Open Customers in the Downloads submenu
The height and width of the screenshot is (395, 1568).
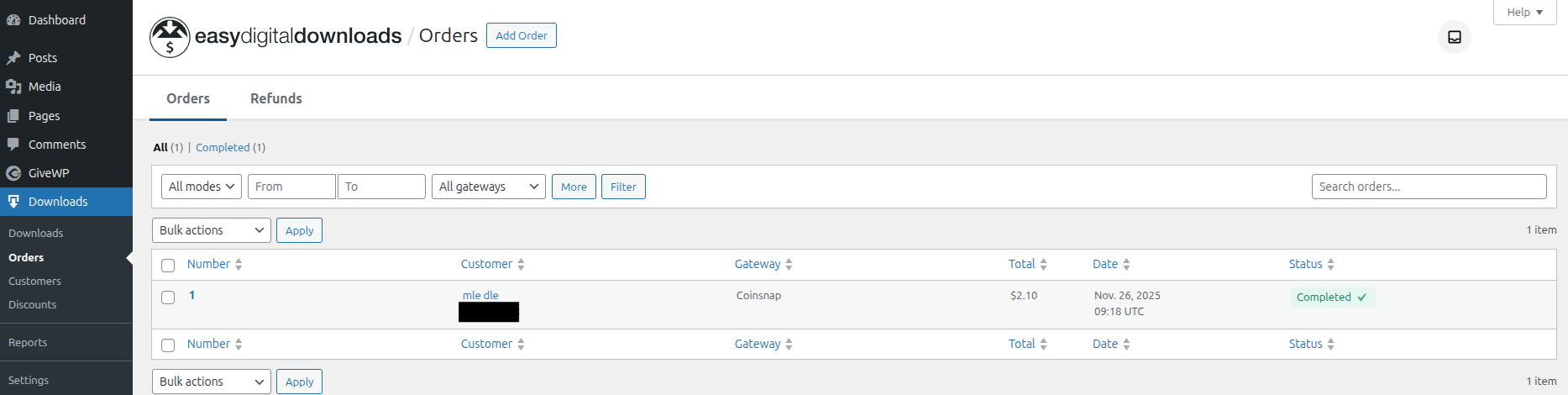click(34, 282)
